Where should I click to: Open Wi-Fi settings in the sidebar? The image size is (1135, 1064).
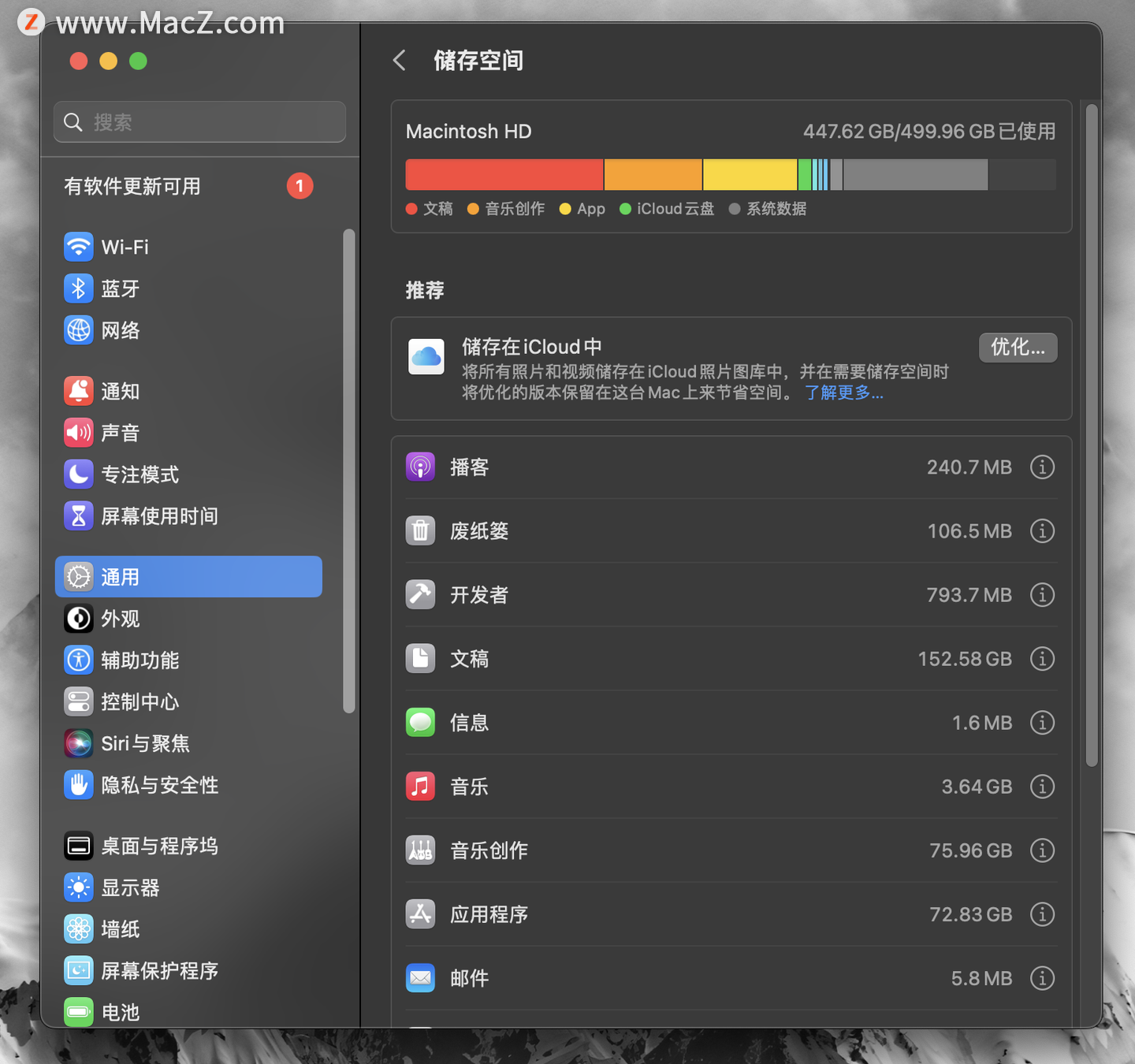coord(188,247)
